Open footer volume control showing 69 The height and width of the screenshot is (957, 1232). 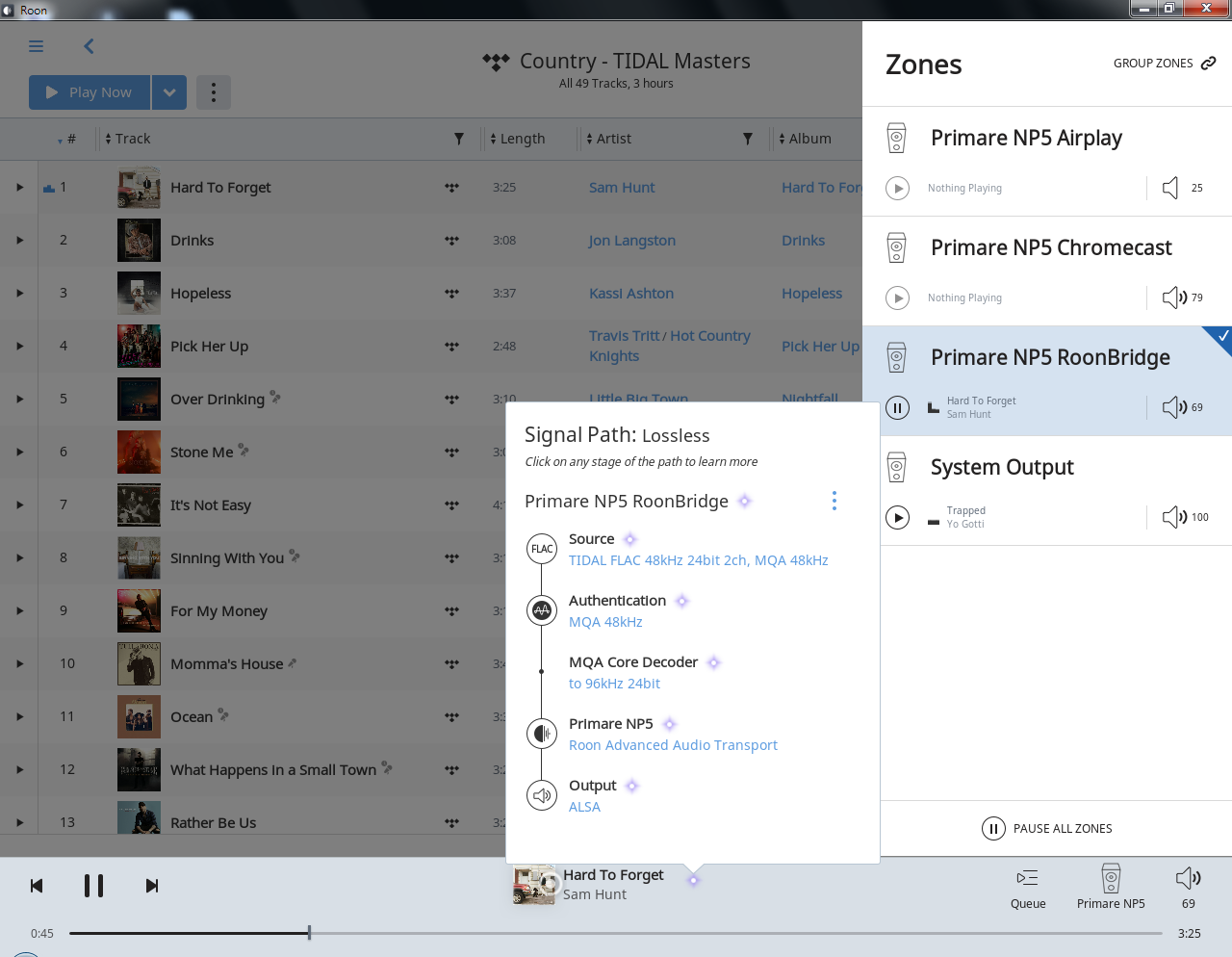point(1189,888)
